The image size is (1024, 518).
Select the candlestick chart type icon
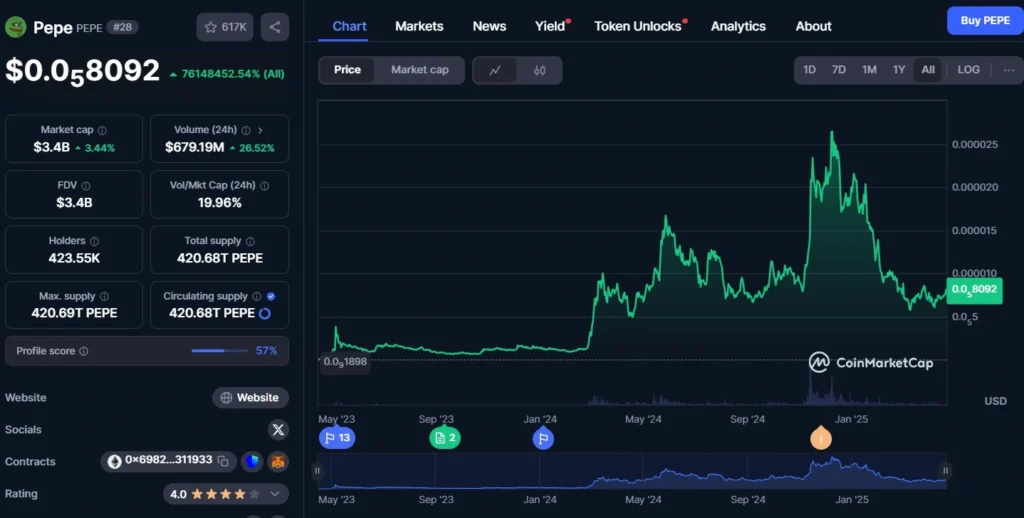tap(539, 71)
